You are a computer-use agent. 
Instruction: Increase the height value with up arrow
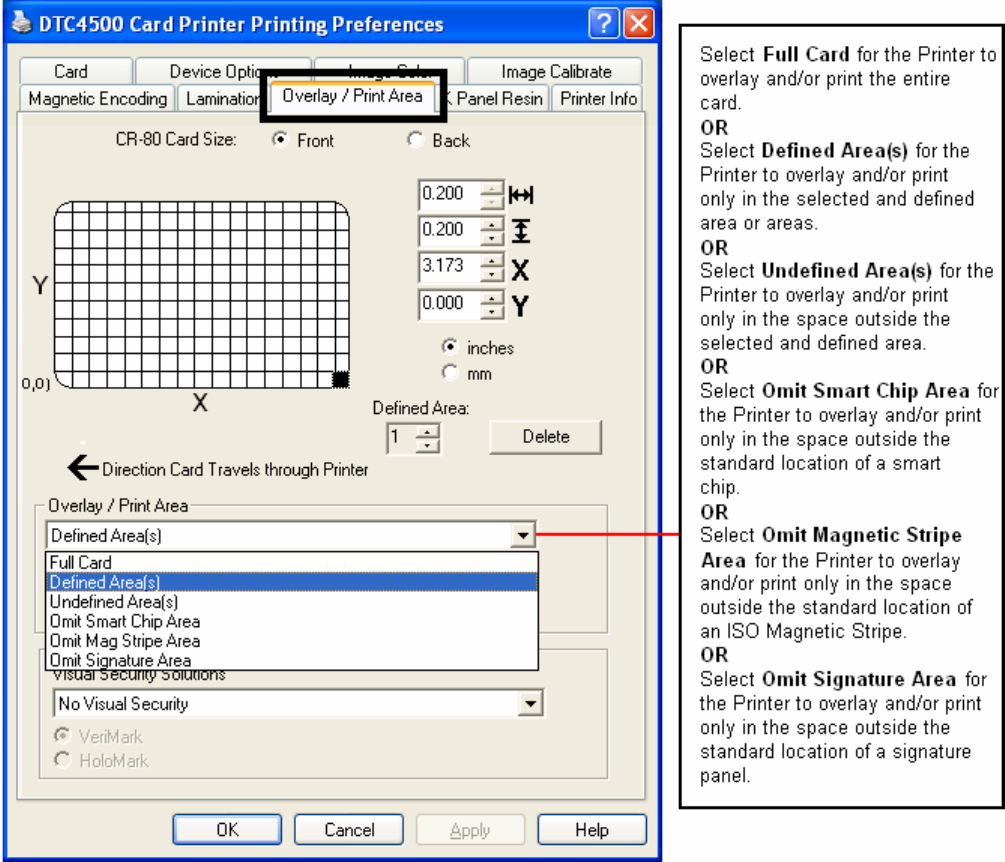(492, 224)
